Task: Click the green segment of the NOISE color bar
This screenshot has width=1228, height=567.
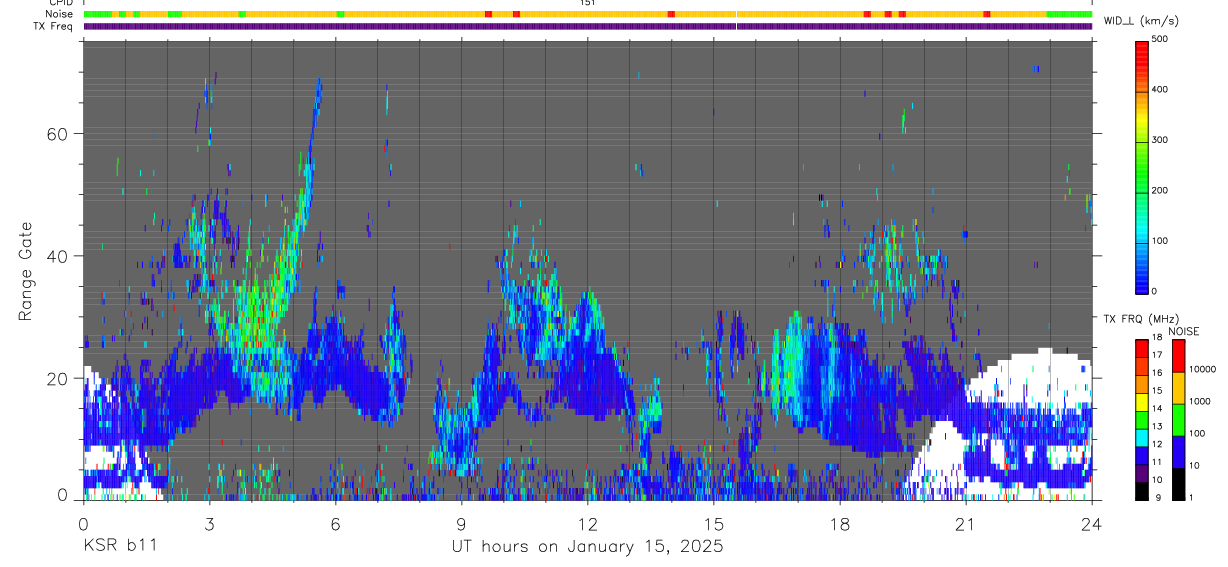Action: (1177, 420)
